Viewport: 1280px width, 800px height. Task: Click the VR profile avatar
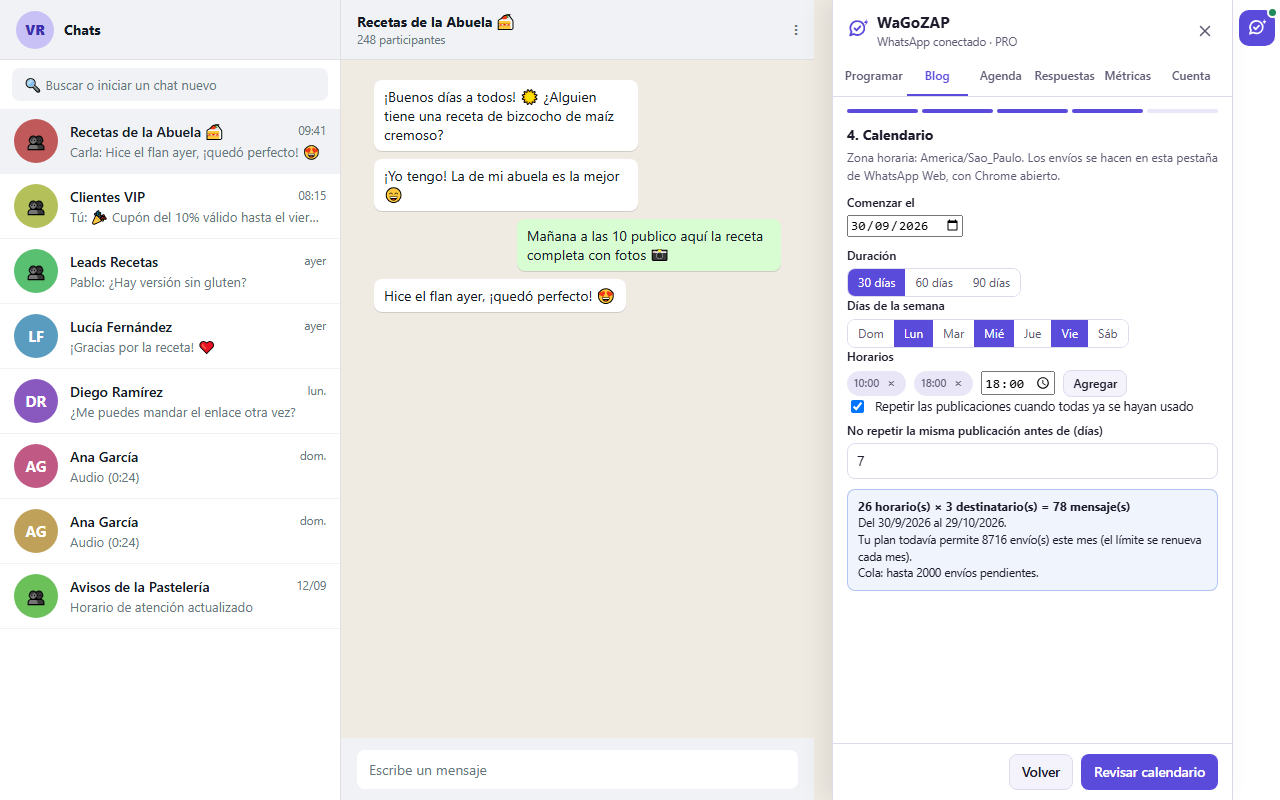(35, 30)
